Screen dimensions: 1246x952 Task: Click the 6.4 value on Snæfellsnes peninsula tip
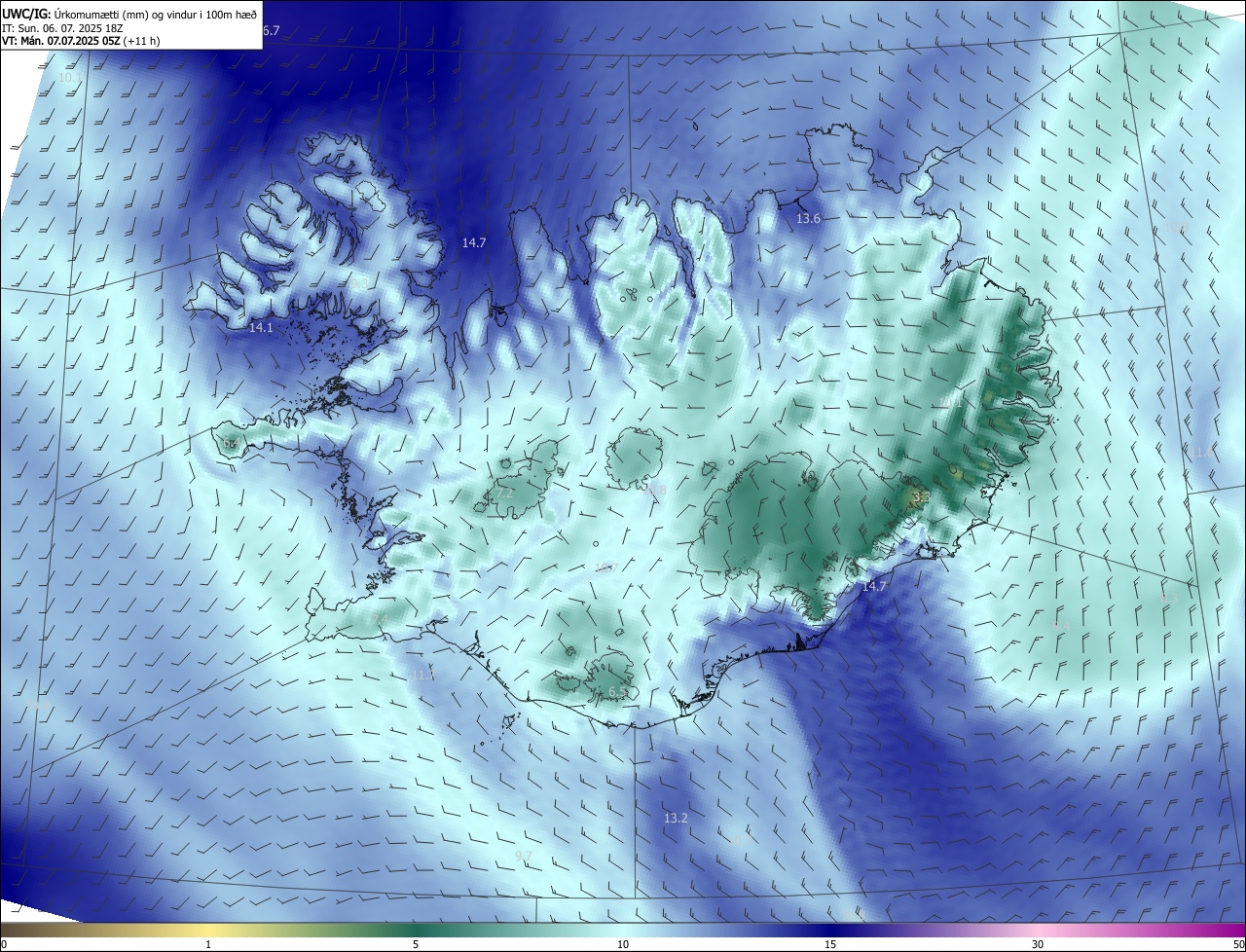(x=232, y=444)
